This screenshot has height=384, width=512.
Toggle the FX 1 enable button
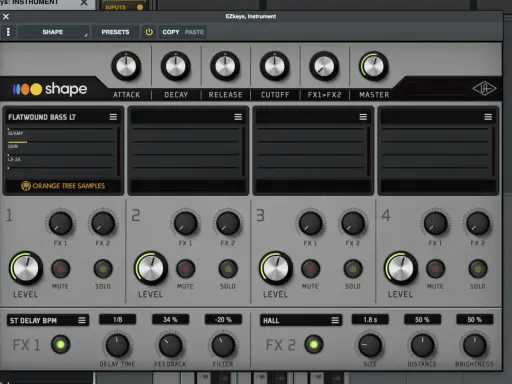coord(60,345)
